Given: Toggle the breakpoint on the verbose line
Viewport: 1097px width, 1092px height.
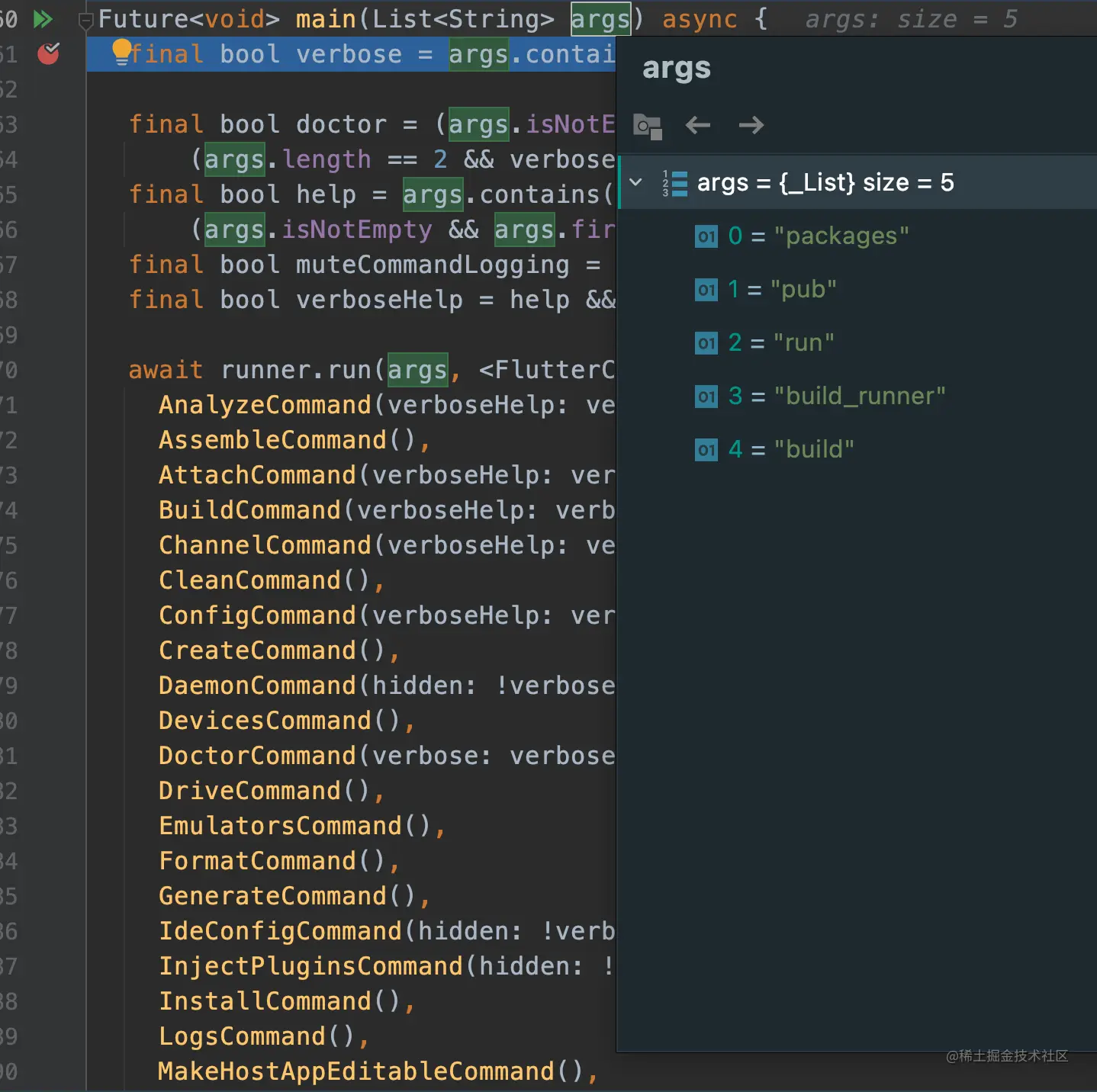Looking at the screenshot, I should coord(48,53).
